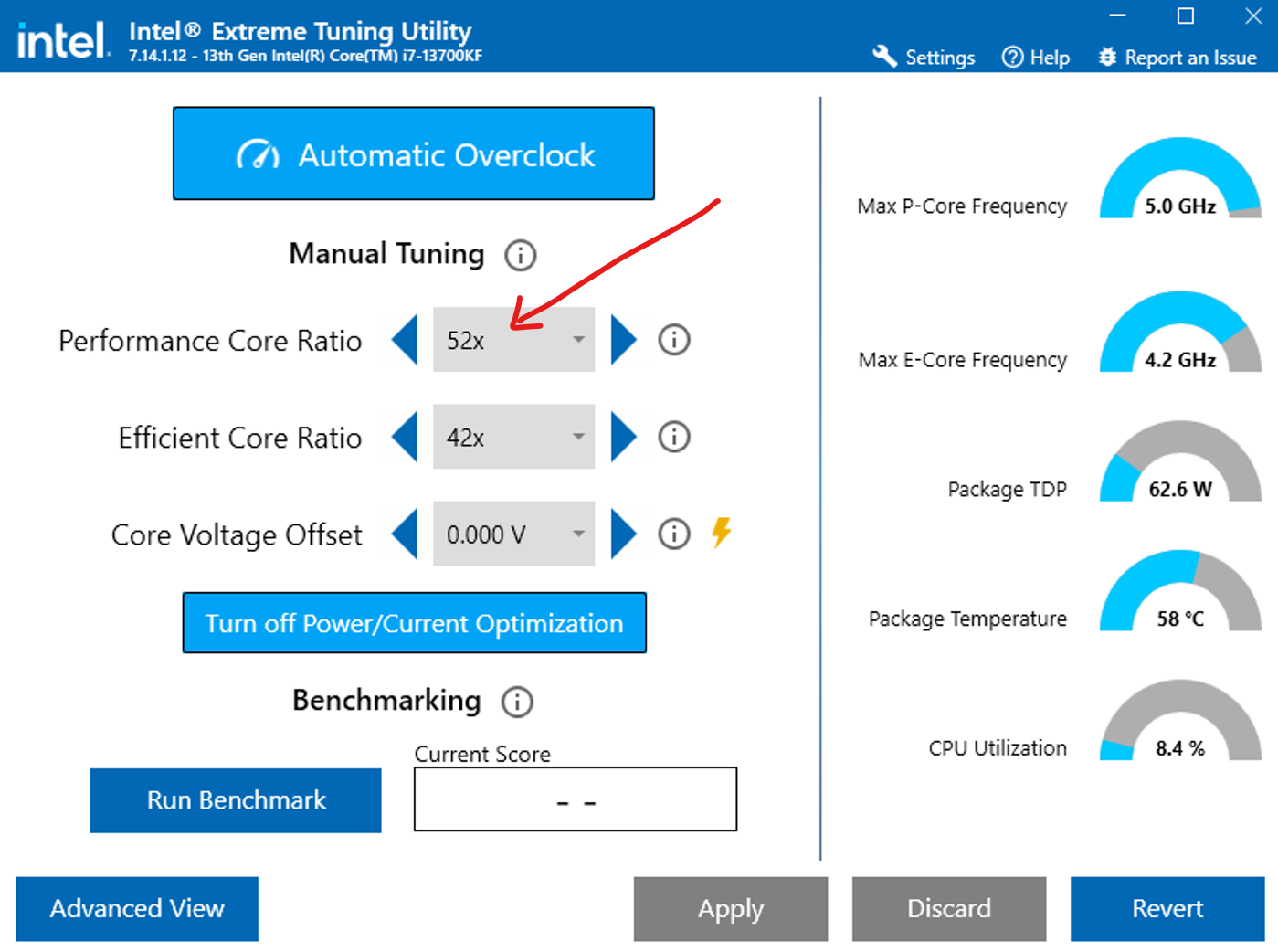The image size is (1278, 952).
Task: Click the Max P-Core Frequency 5.0 GHz gauge
Action: coord(1180,178)
